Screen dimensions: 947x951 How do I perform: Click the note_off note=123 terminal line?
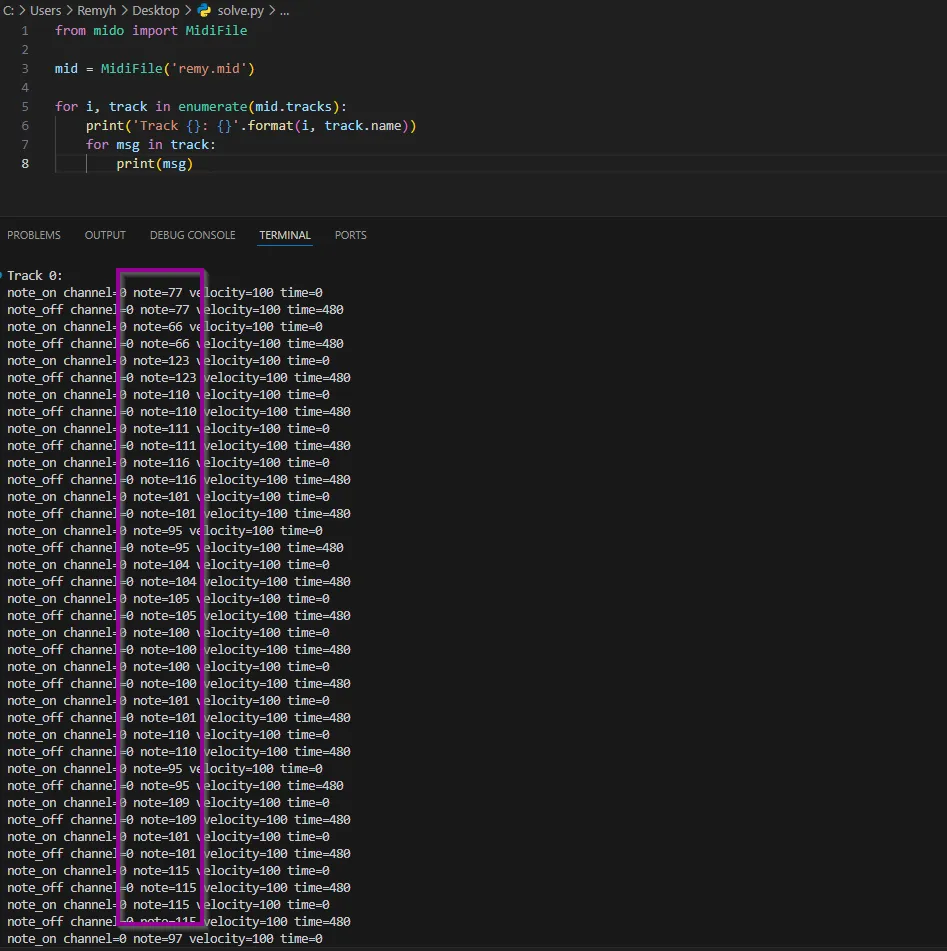(179, 377)
